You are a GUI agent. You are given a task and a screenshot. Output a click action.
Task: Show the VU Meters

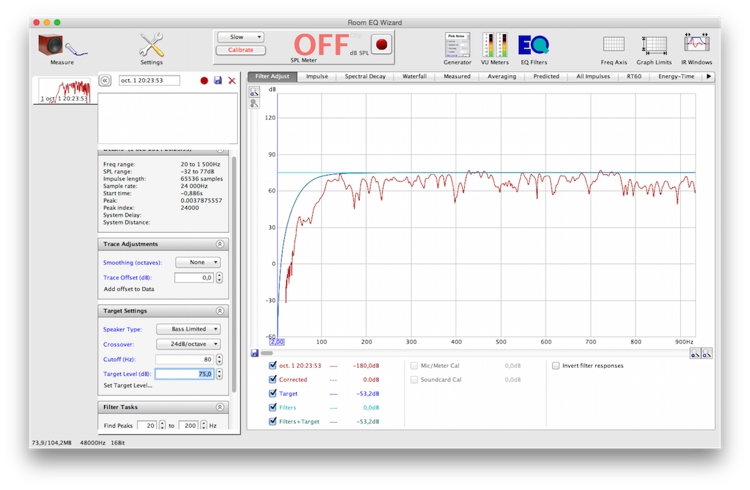click(x=495, y=49)
